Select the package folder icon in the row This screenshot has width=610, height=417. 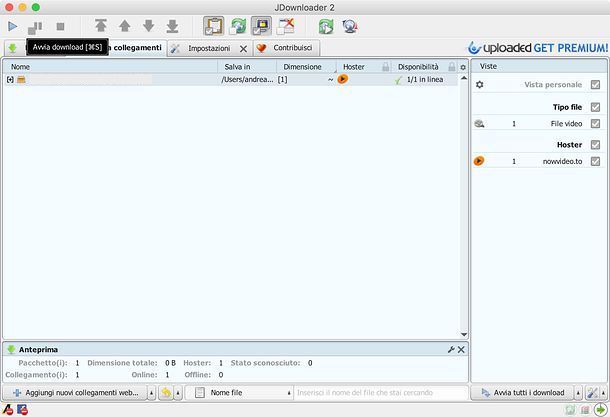[21, 79]
